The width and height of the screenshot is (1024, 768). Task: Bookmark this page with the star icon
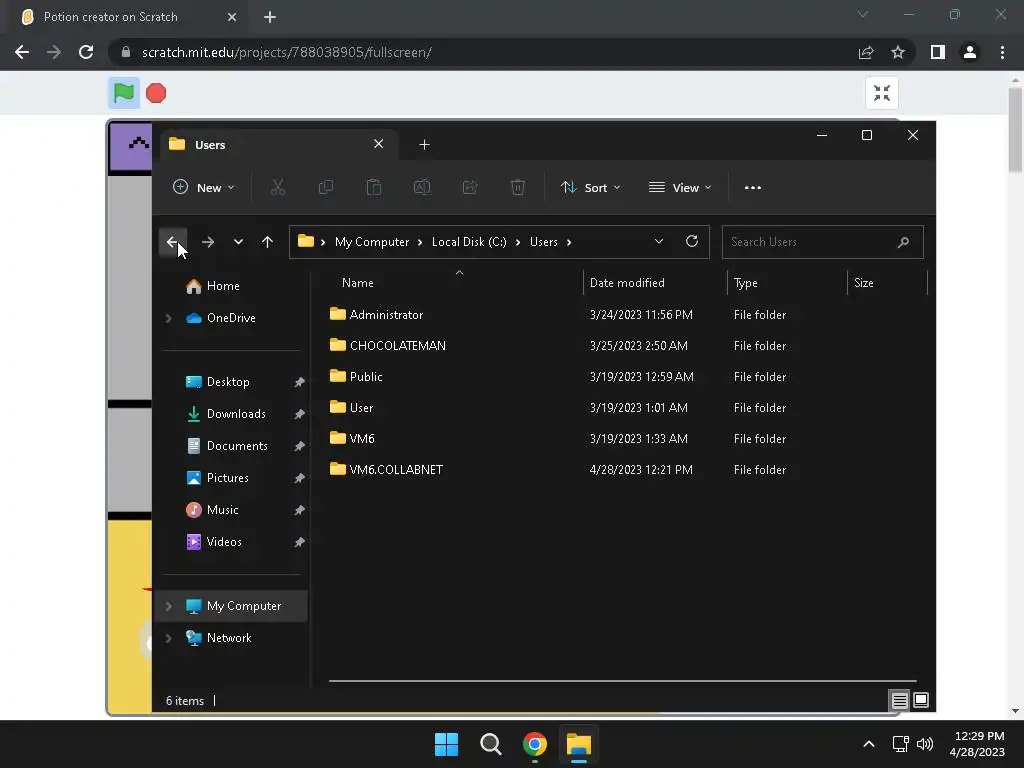[898, 52]
